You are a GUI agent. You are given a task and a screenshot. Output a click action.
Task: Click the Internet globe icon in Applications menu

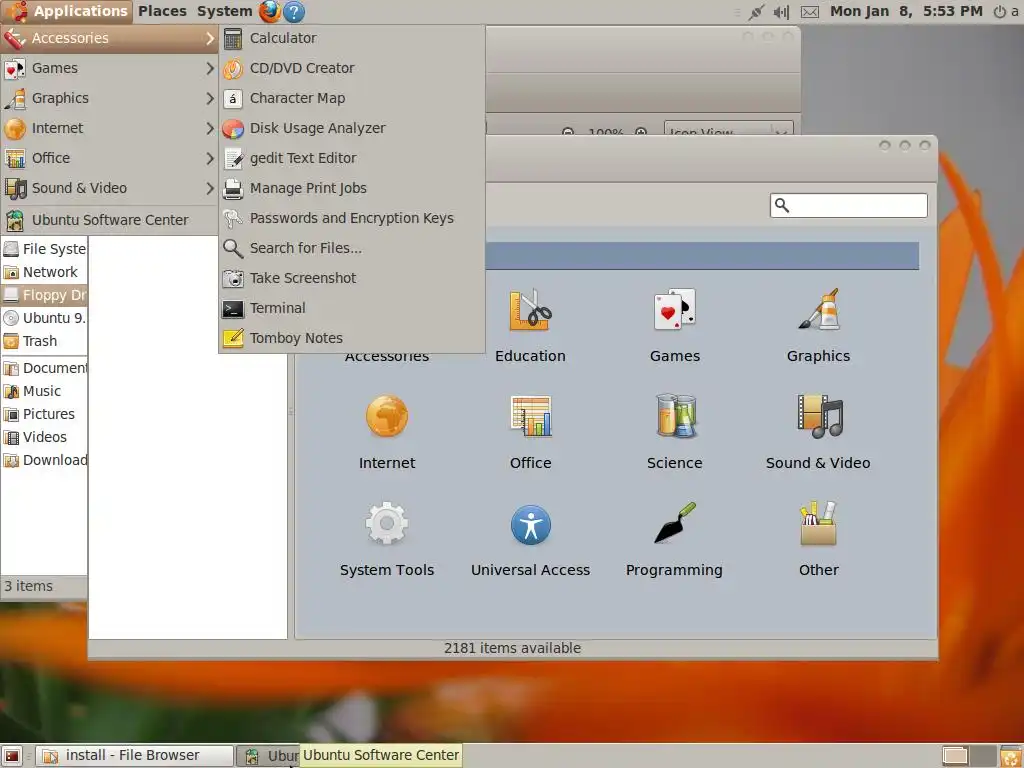[14, 128]
